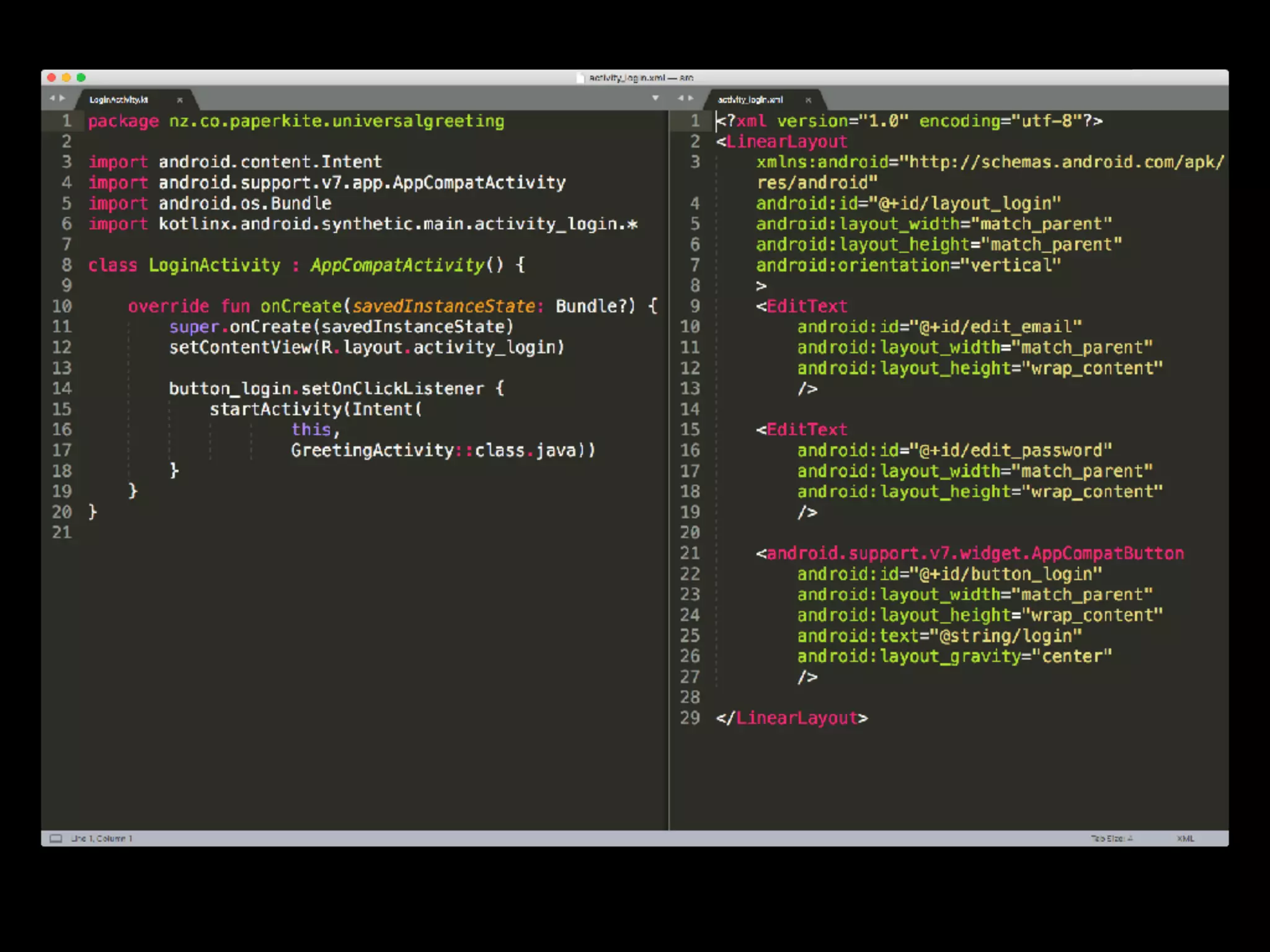Switch to the LoginActivity.kt tab
Viewport: 1270px width, 952px height.
point(119,100)
